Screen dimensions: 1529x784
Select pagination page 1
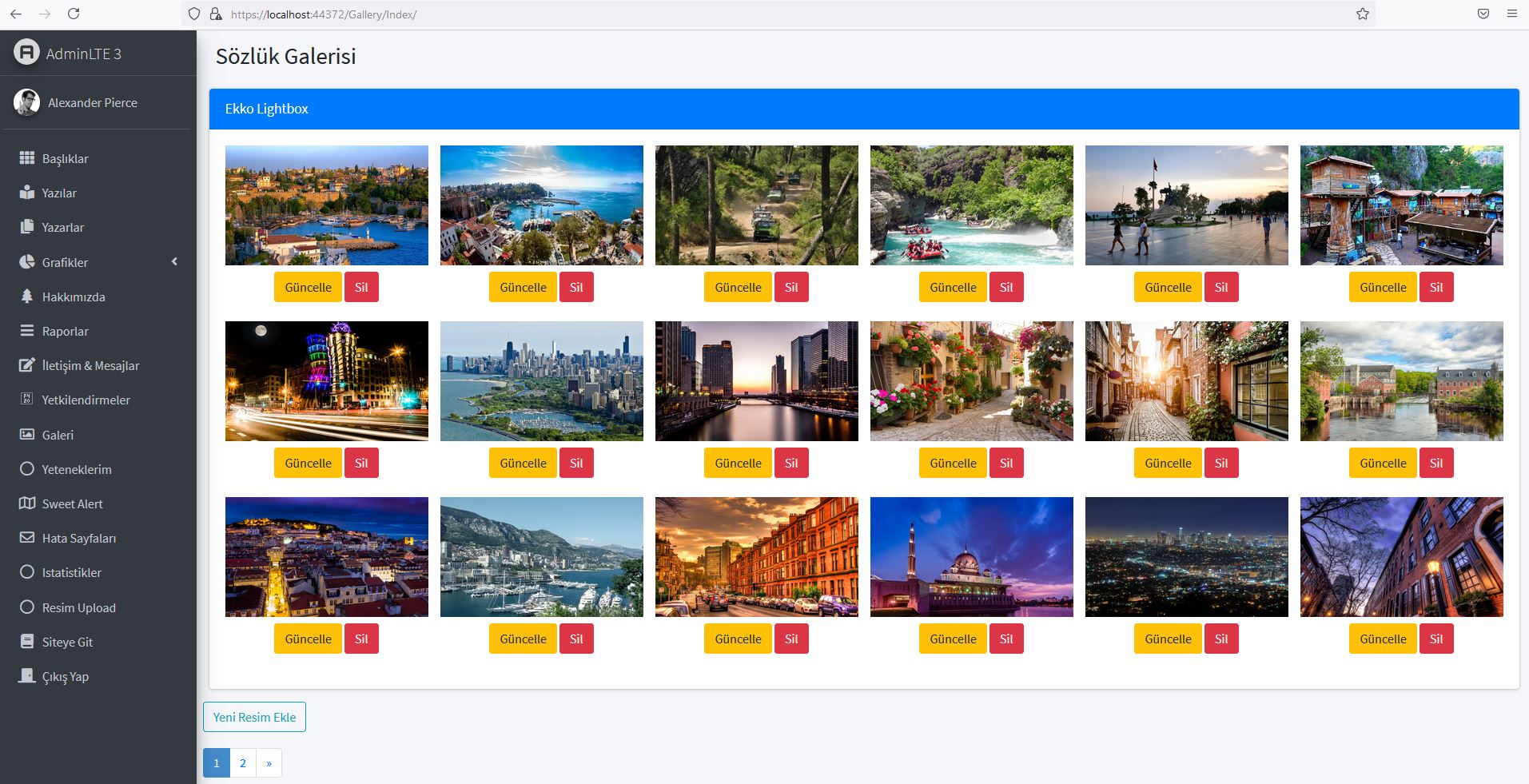217,762
